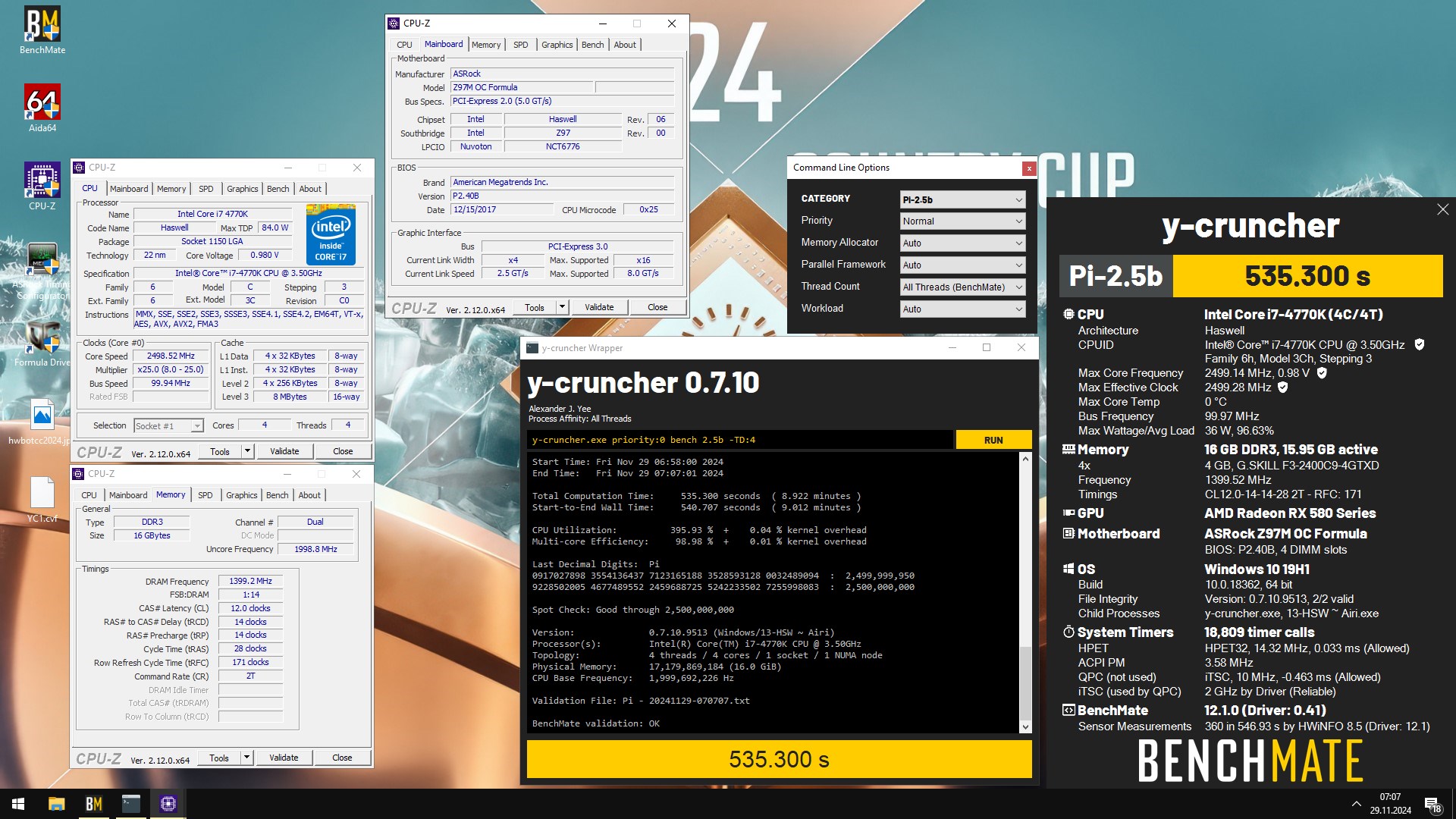Expand Tools arrow in CPU tab CPU-Z window
This screenshot has width=1456, height=819.
247,451
